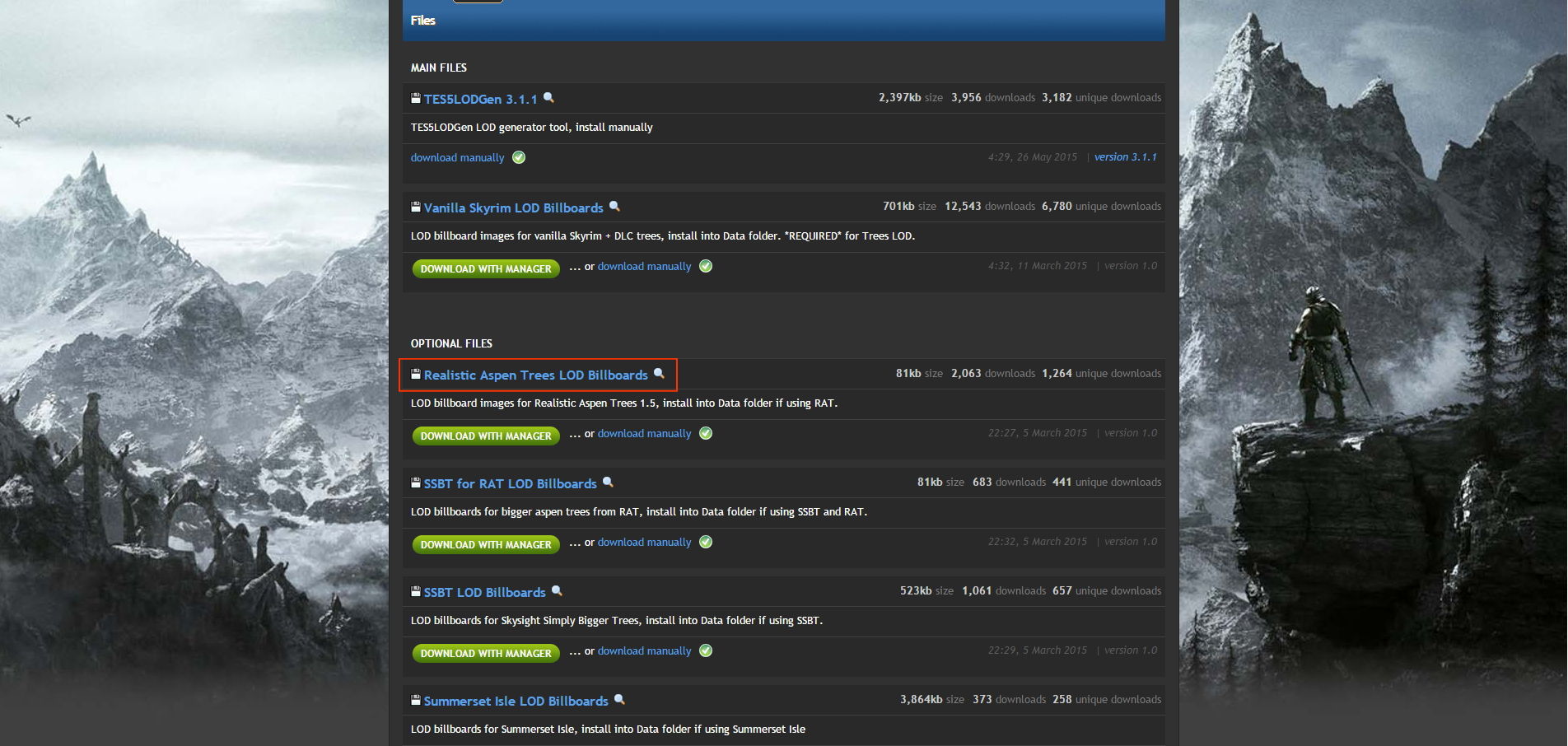This screenshot has width=1568, height=746.
Task: Click the date 22:29, 5 March 2015
Action: (1038, 650)
